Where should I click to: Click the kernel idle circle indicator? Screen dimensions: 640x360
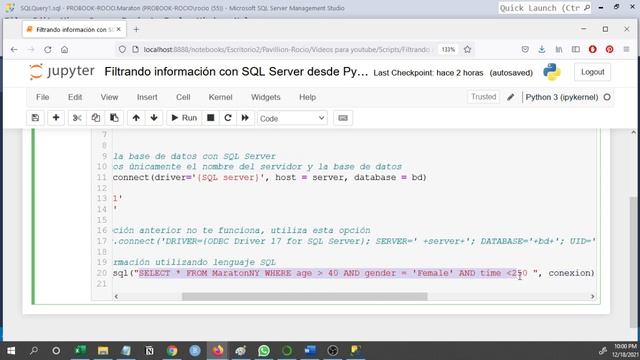(x=607, y=97)
